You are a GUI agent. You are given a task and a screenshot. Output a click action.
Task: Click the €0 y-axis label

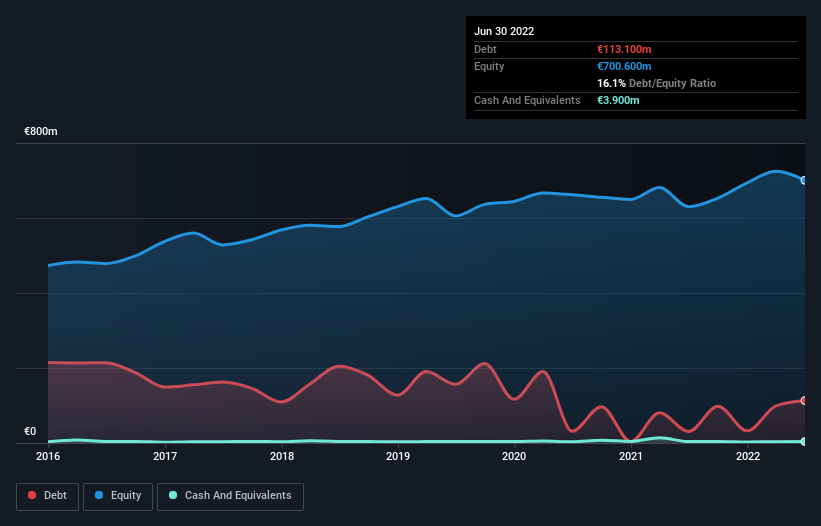[30, 431]
